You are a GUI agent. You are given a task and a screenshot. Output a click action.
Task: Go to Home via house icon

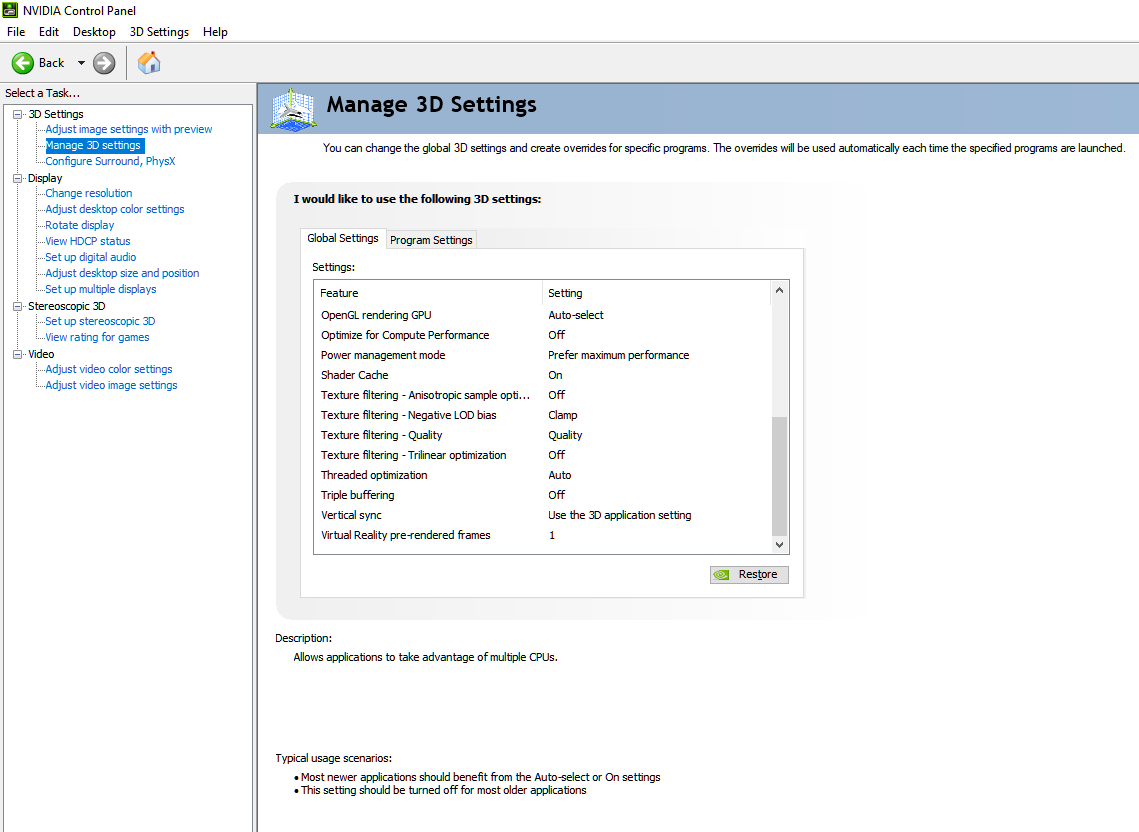pyautogui.click(x=149, y=63)
